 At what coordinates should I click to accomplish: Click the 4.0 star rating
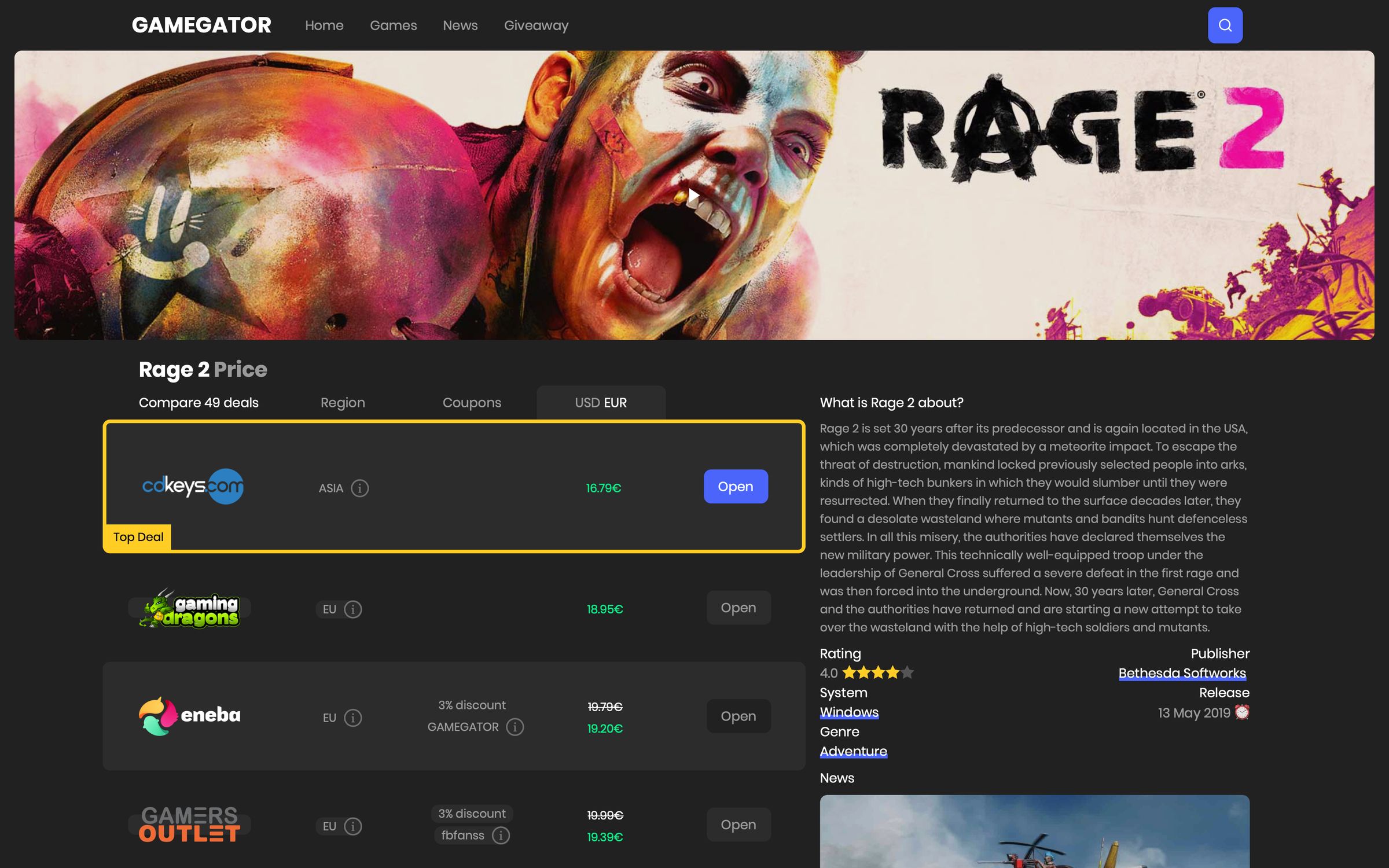[x=866, y=673]
